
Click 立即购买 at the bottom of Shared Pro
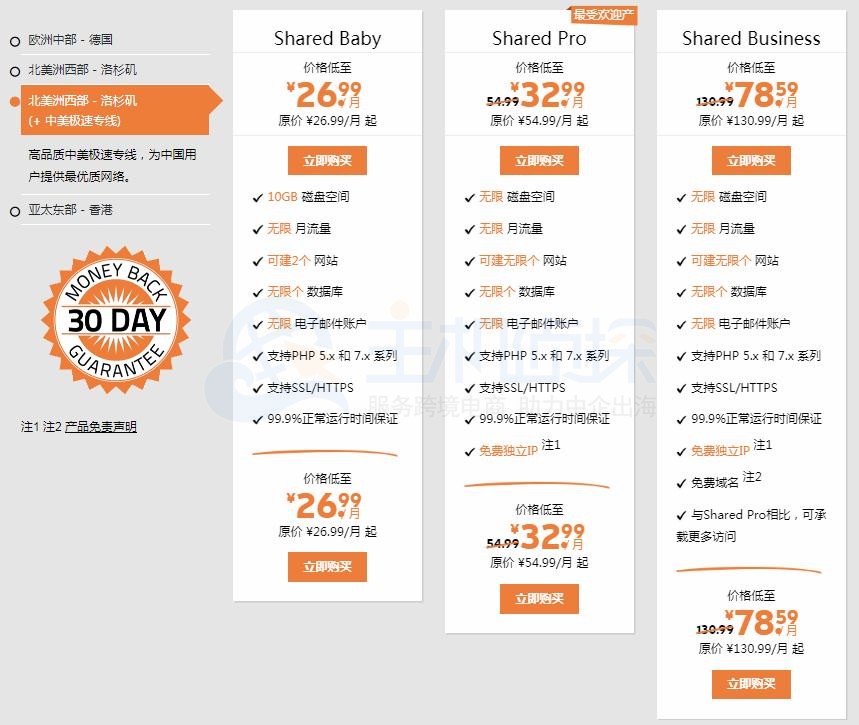tap(539, 600)
